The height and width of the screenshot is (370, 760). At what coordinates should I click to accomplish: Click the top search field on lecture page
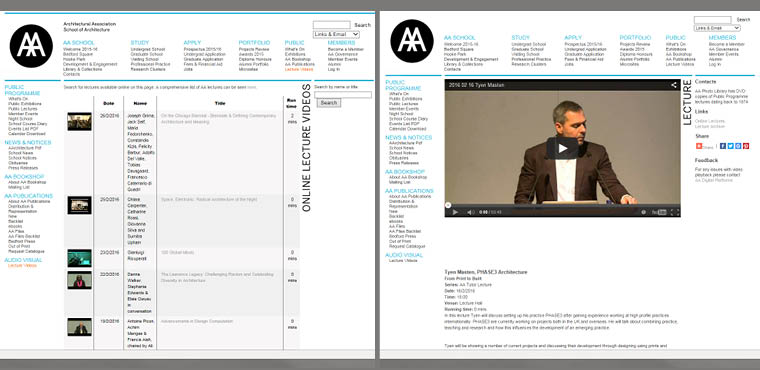tap(712, 20)
